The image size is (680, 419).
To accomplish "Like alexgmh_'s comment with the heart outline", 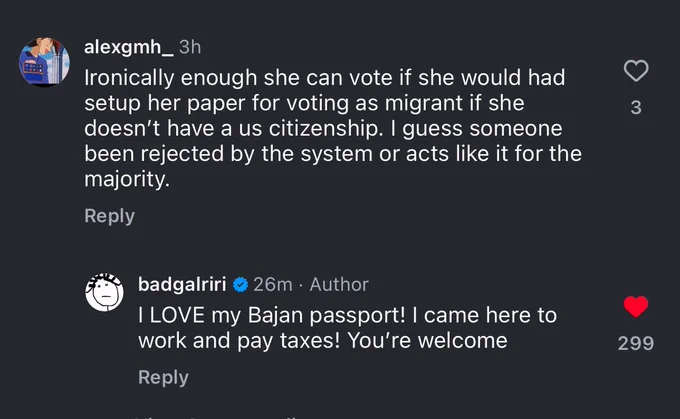I will point(636,71).
